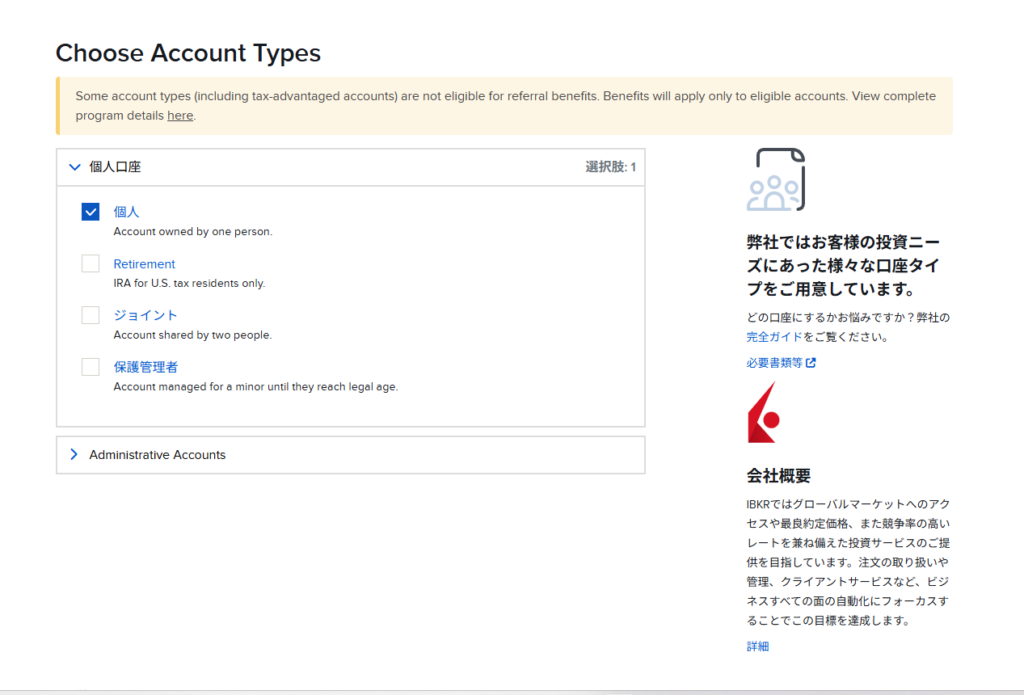Click the 選択肢: 1 counter text

coord(611,167)
